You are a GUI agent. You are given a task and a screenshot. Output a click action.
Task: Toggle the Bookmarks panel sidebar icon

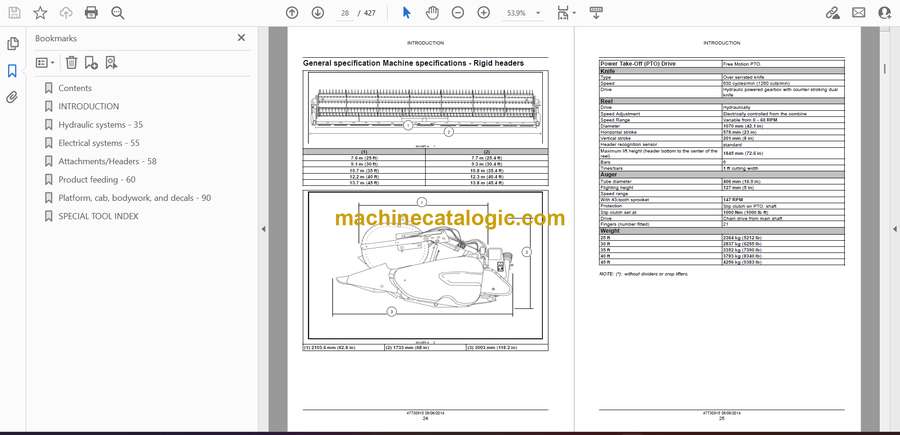click(13, 71)
